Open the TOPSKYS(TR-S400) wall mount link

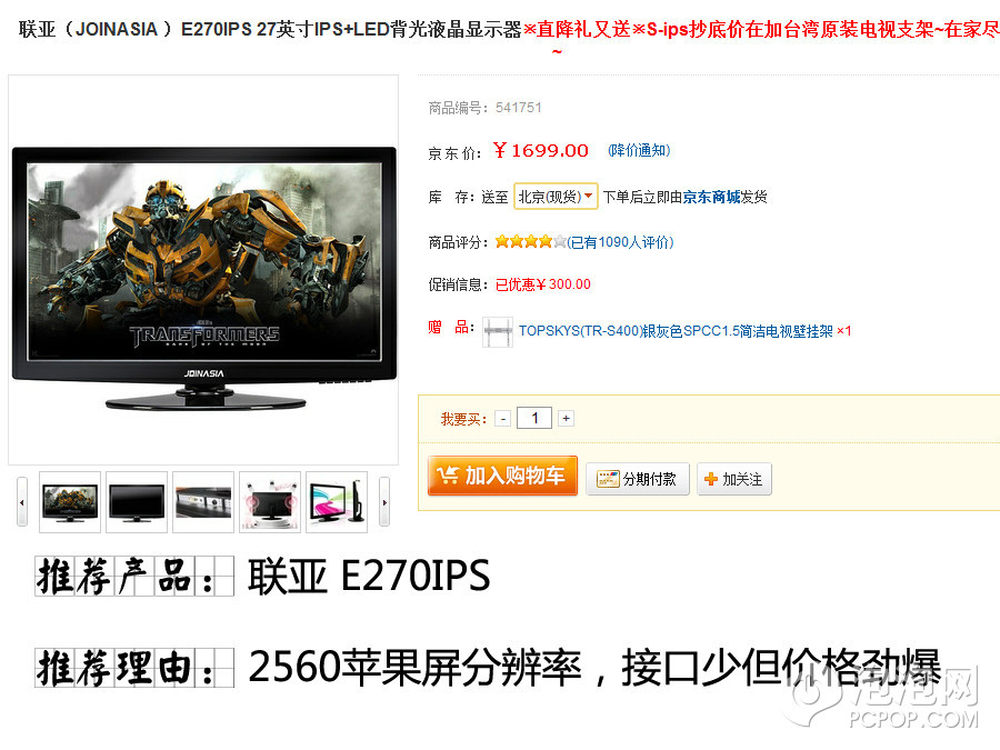675,331
